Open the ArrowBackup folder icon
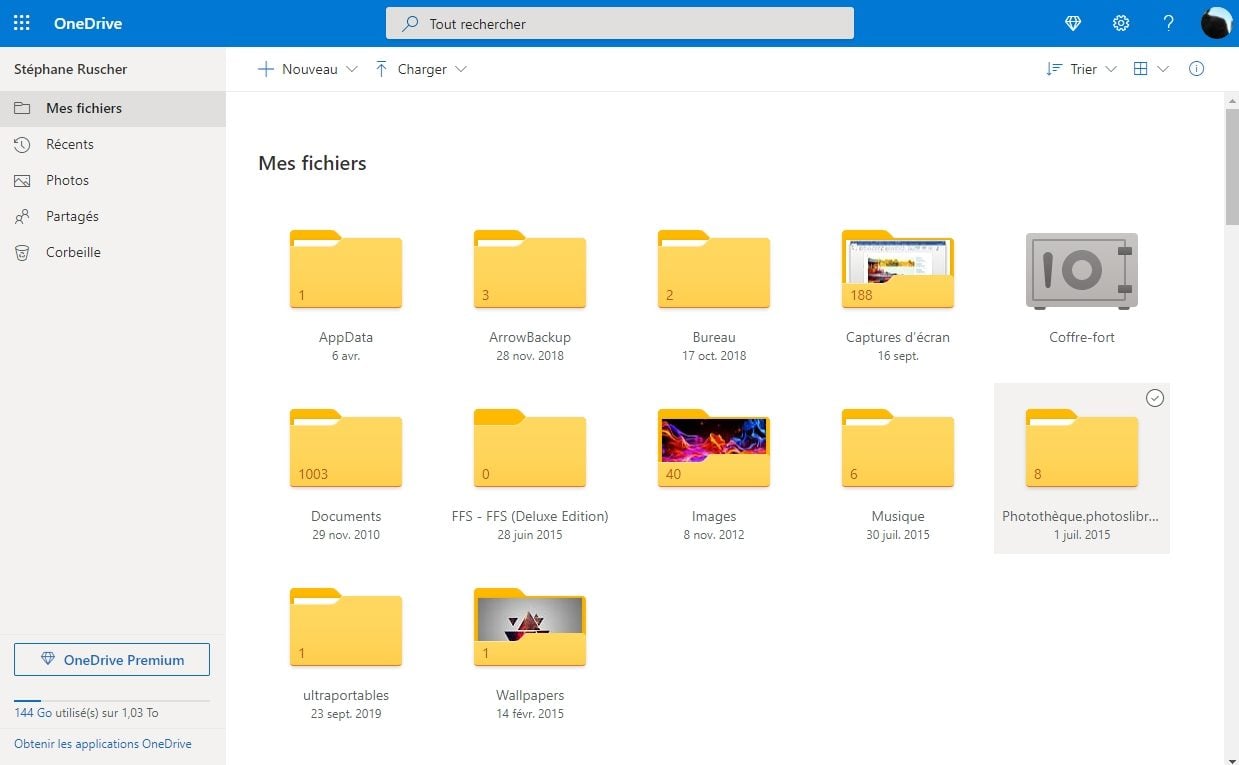 tap(530, 269)
